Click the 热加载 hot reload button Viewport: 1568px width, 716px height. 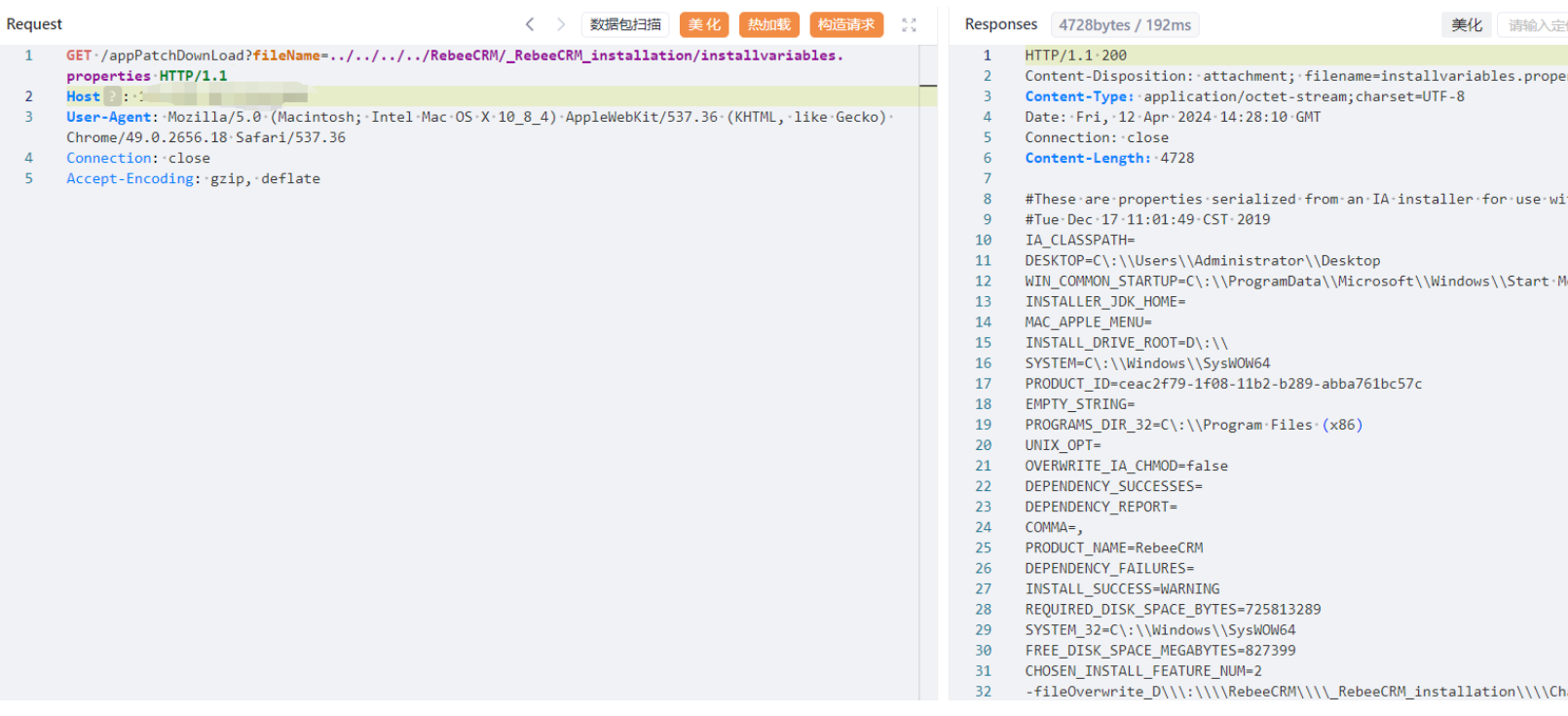point(769,24)
